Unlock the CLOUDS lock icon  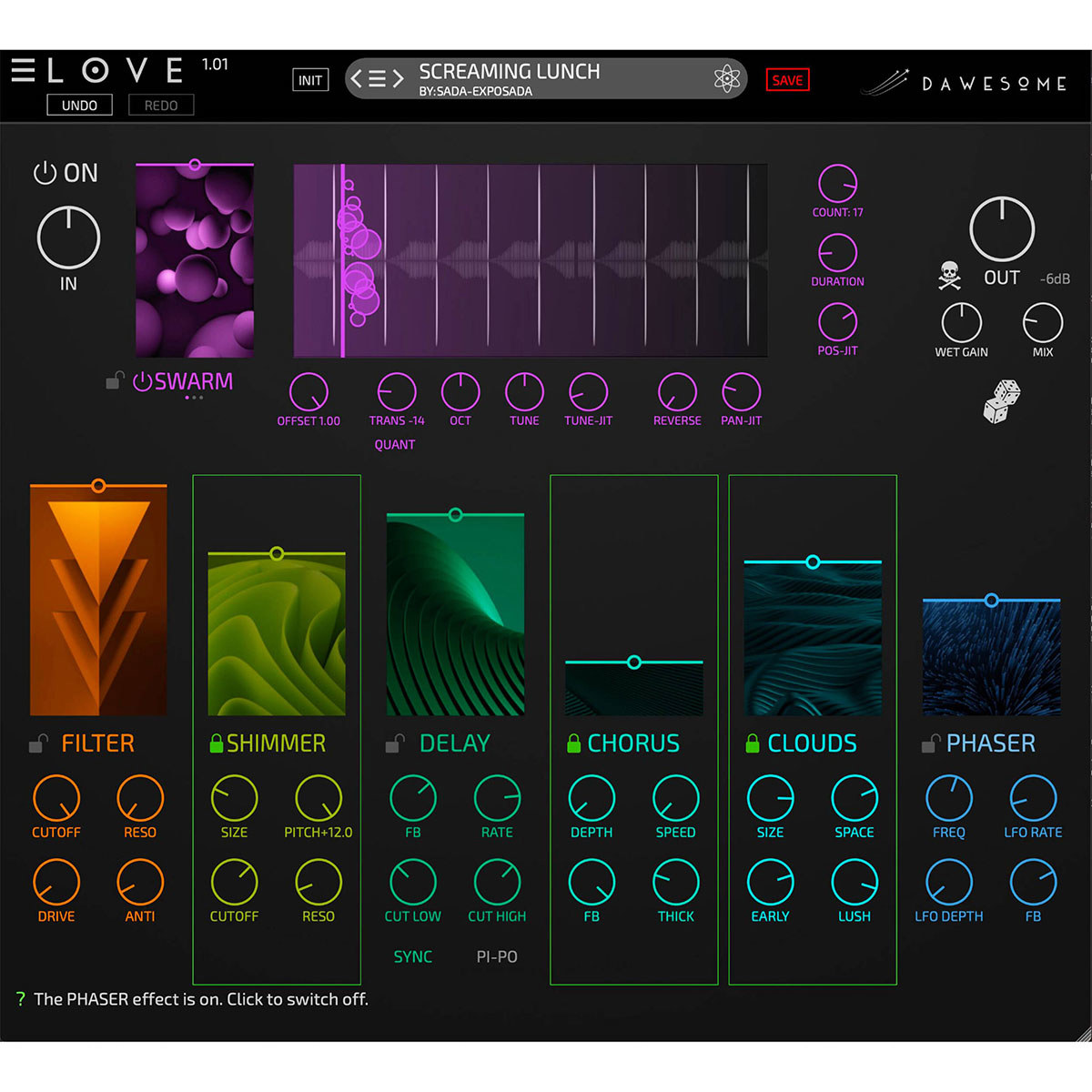tap(753, 743)
